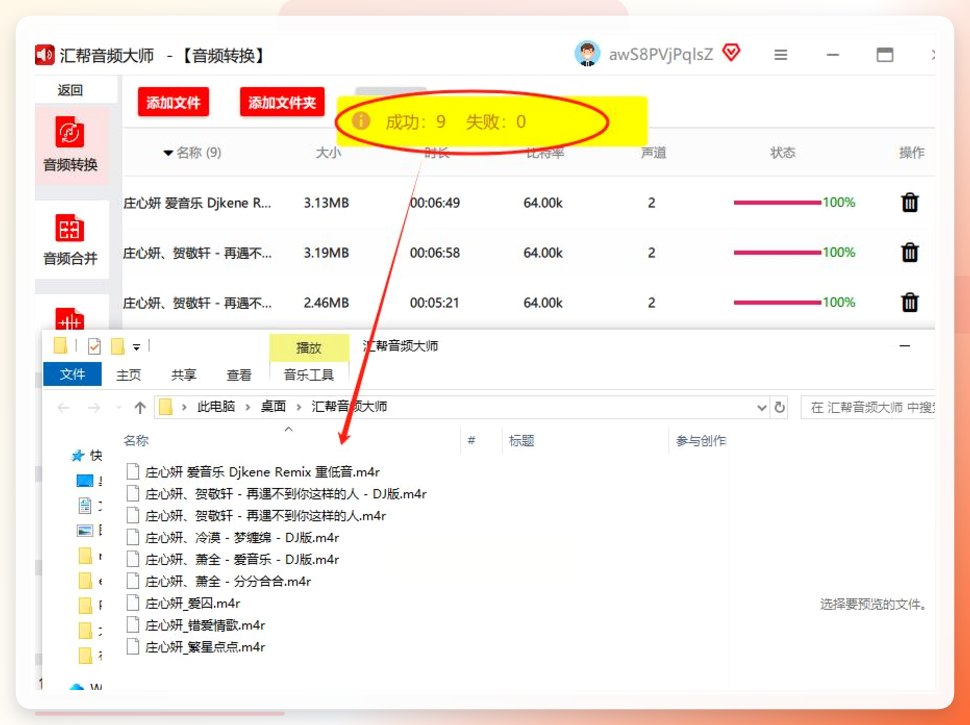The image size is (970, 725).
Task: Switch to the 主页 ribbon tab
Action: [129, 375]
